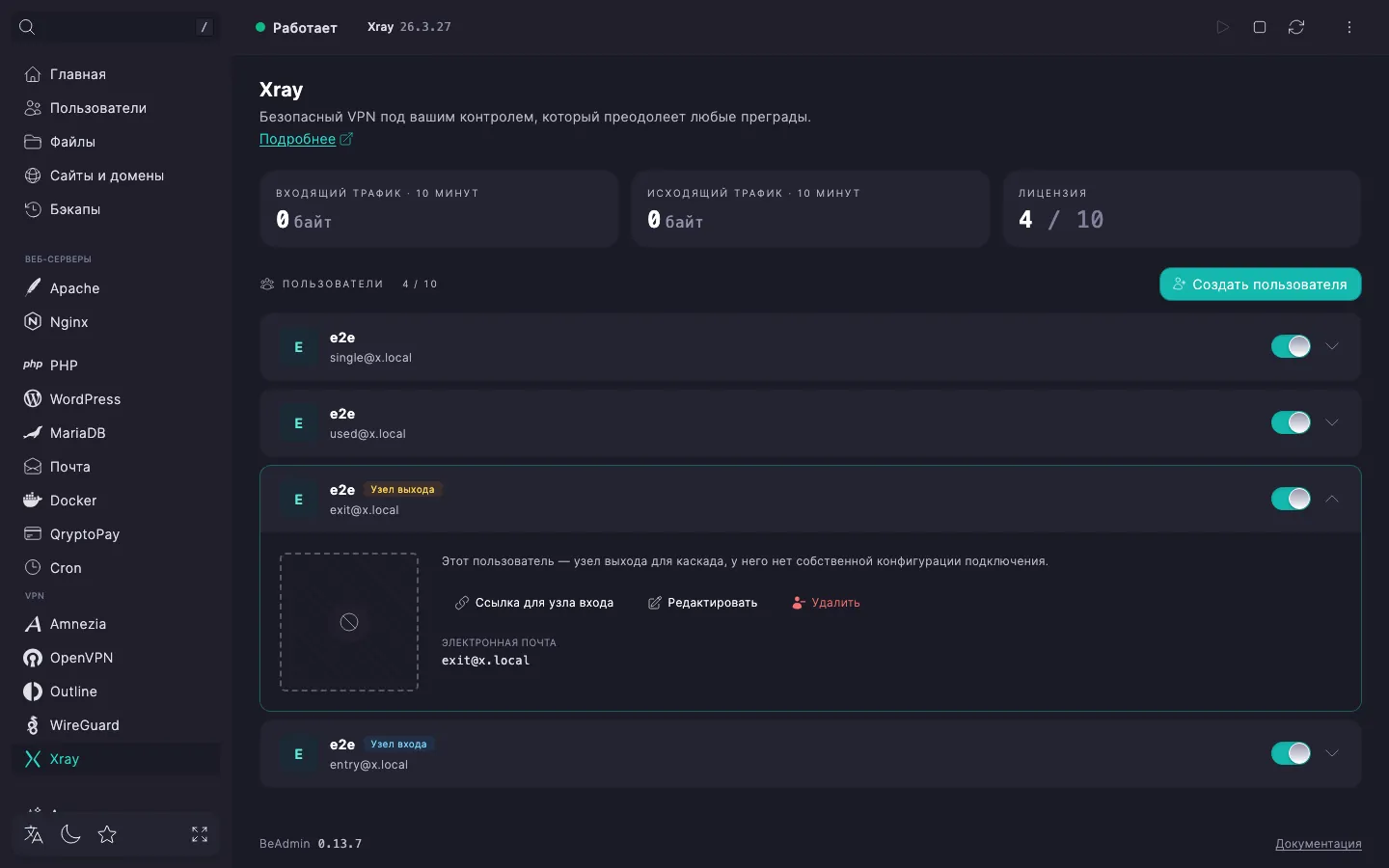Click Удалить for the exit user

(x=826, y=603)
